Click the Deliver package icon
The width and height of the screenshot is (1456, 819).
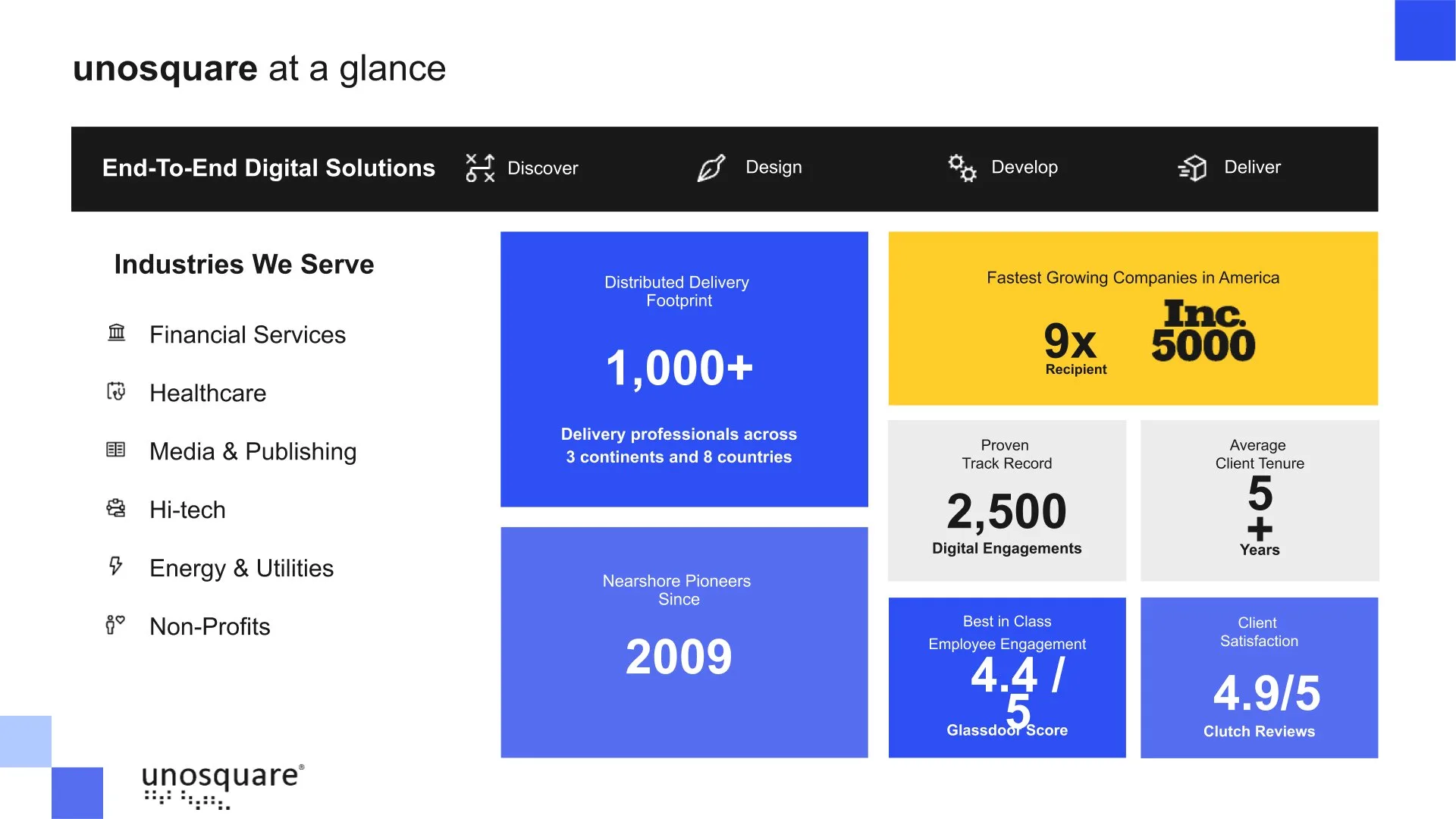[x=1193, y=168]
